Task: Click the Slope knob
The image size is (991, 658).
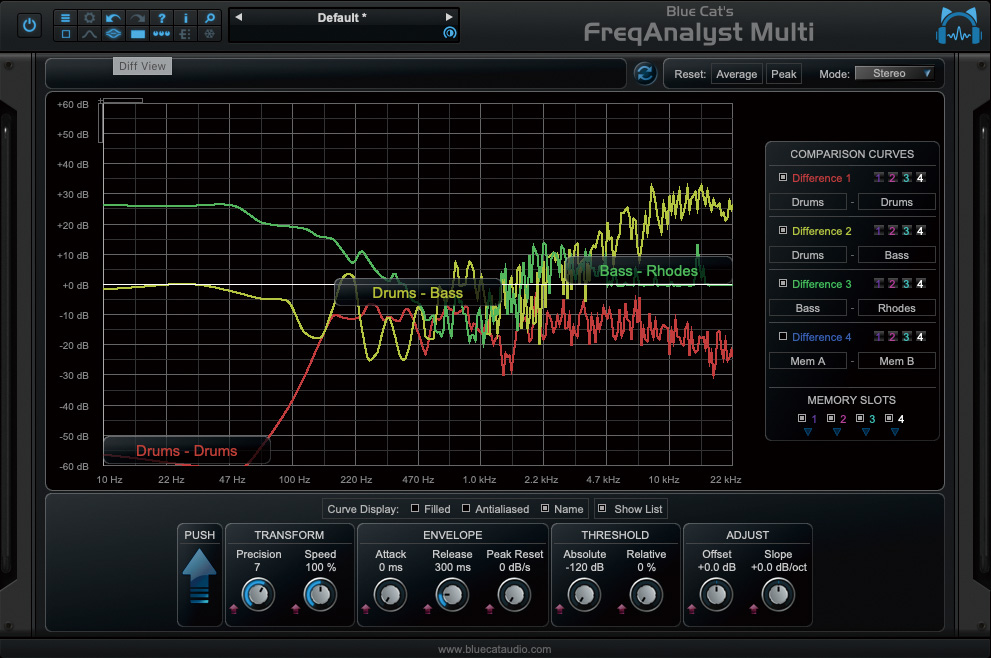Action: click(778, 595)
